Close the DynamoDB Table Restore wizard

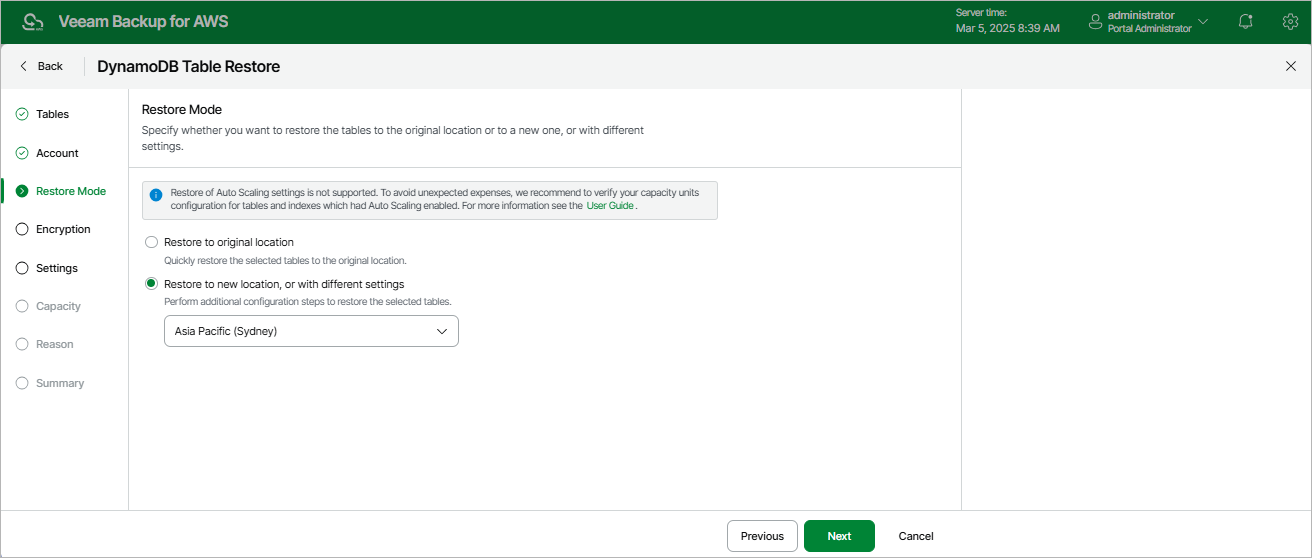pyautogui.click(x=1290, y=66)
